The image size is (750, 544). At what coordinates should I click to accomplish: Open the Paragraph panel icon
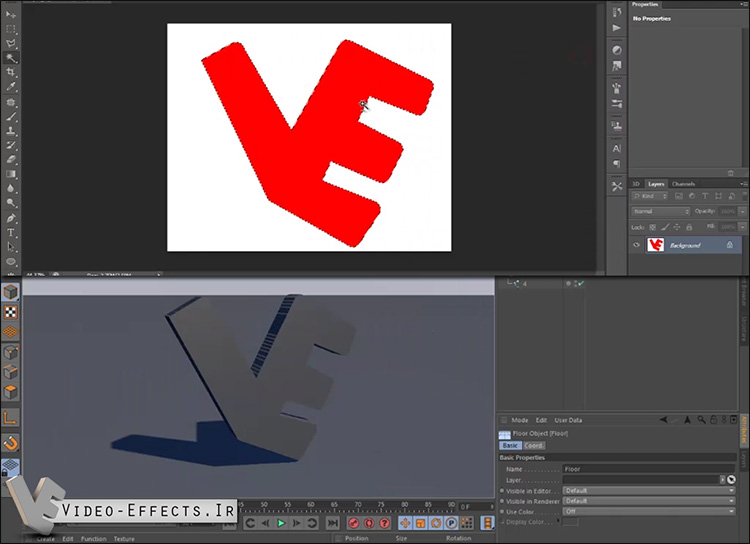617,164
